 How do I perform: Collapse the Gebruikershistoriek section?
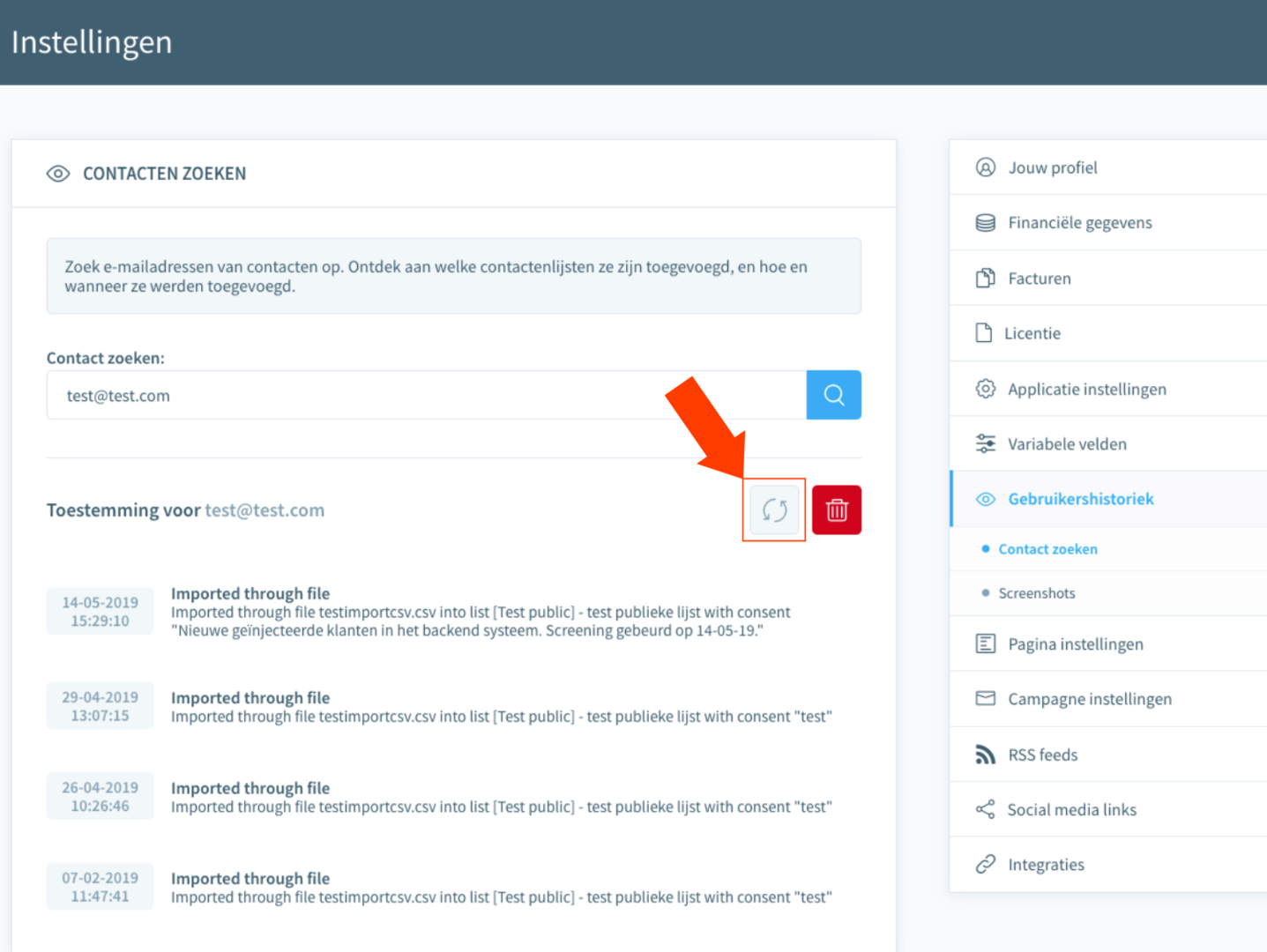(1080, 499)
